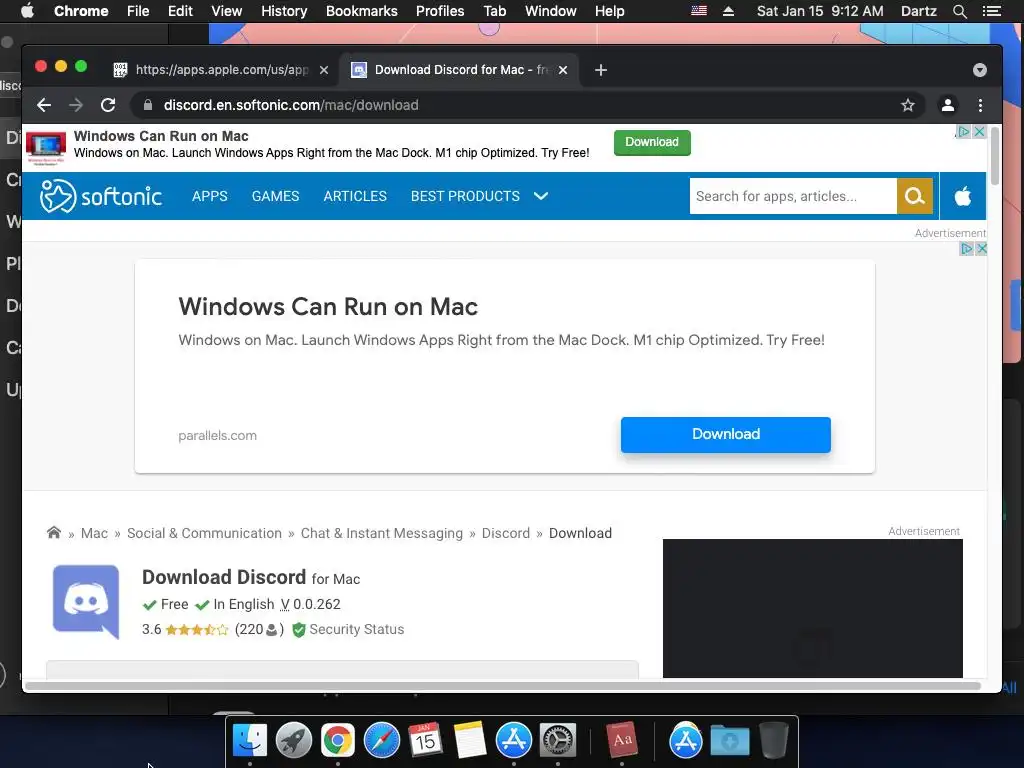Viewport: 1024px width, 768px height.
Task: Go back using Chrome's back arrow
Action: (x=44, y=105)
